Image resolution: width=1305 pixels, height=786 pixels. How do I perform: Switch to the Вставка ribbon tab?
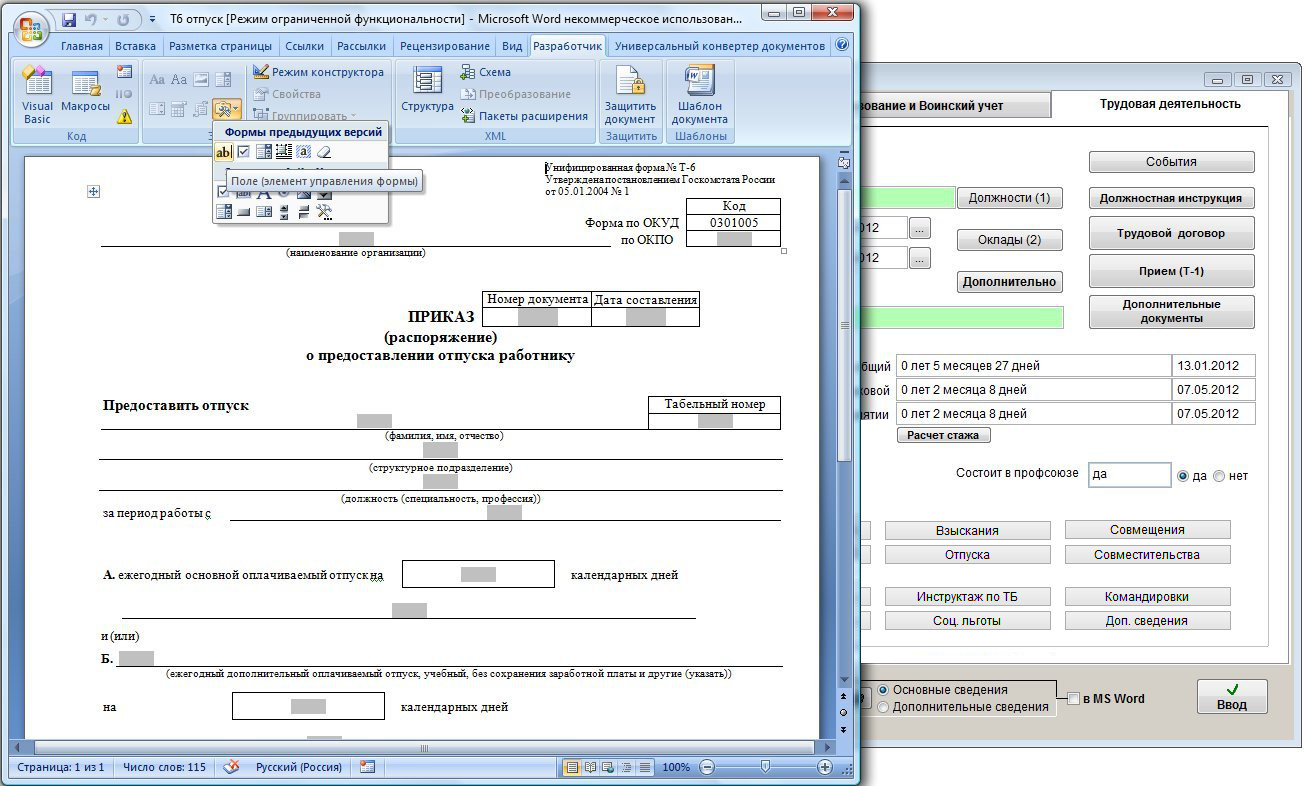pyautogui.click(x=135, y=46)
